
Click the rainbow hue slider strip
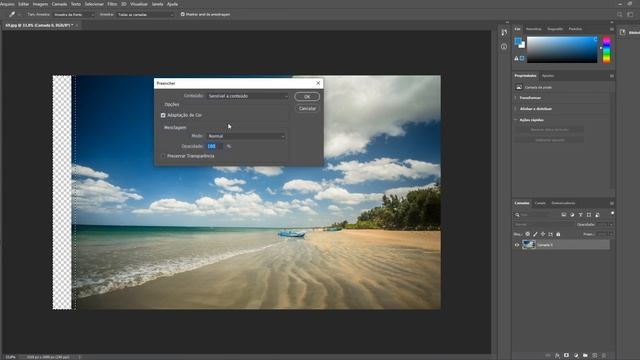[607, 49]
